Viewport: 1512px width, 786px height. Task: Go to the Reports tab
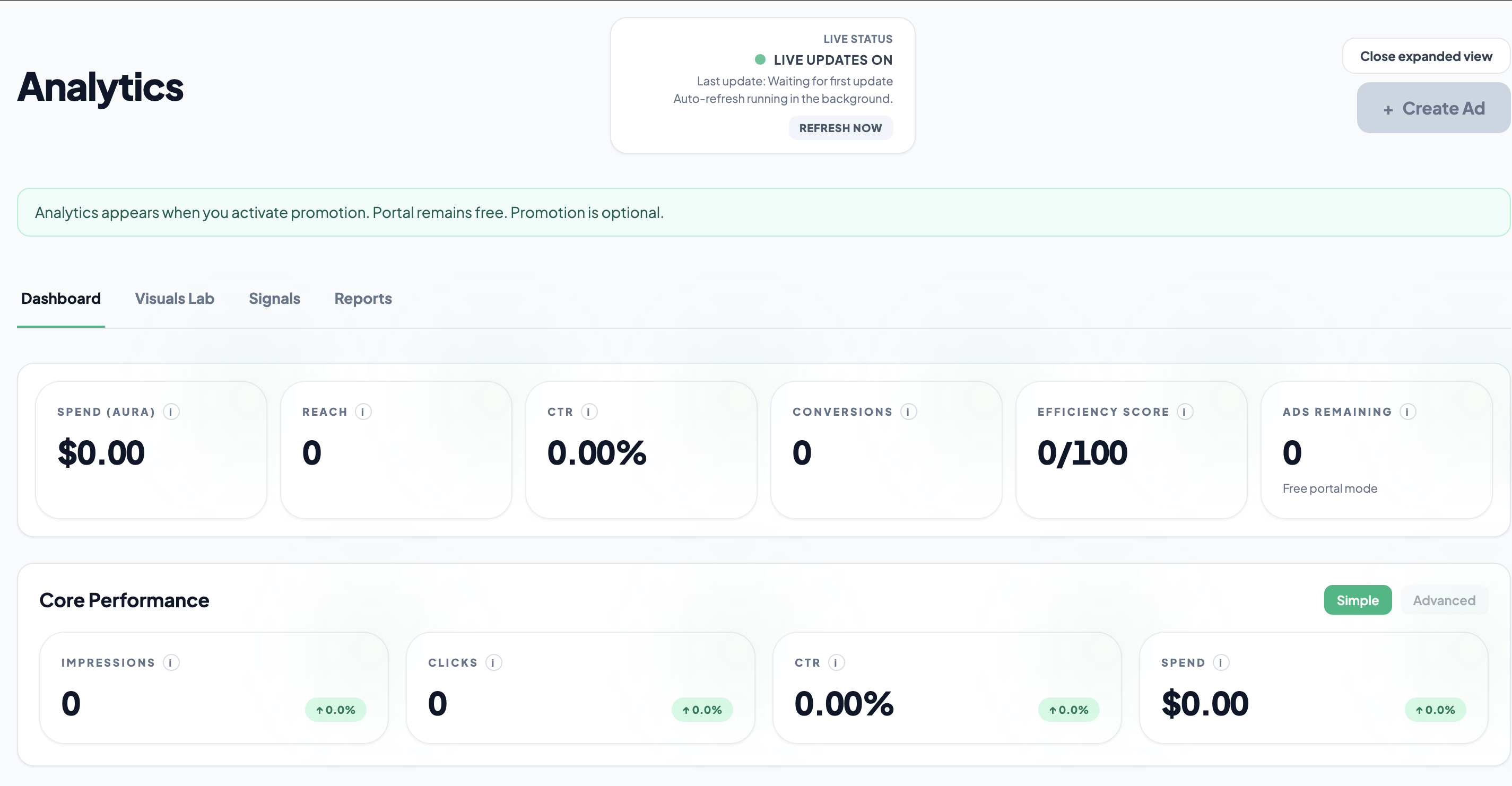pyautogui.click(x=363, y=299)
